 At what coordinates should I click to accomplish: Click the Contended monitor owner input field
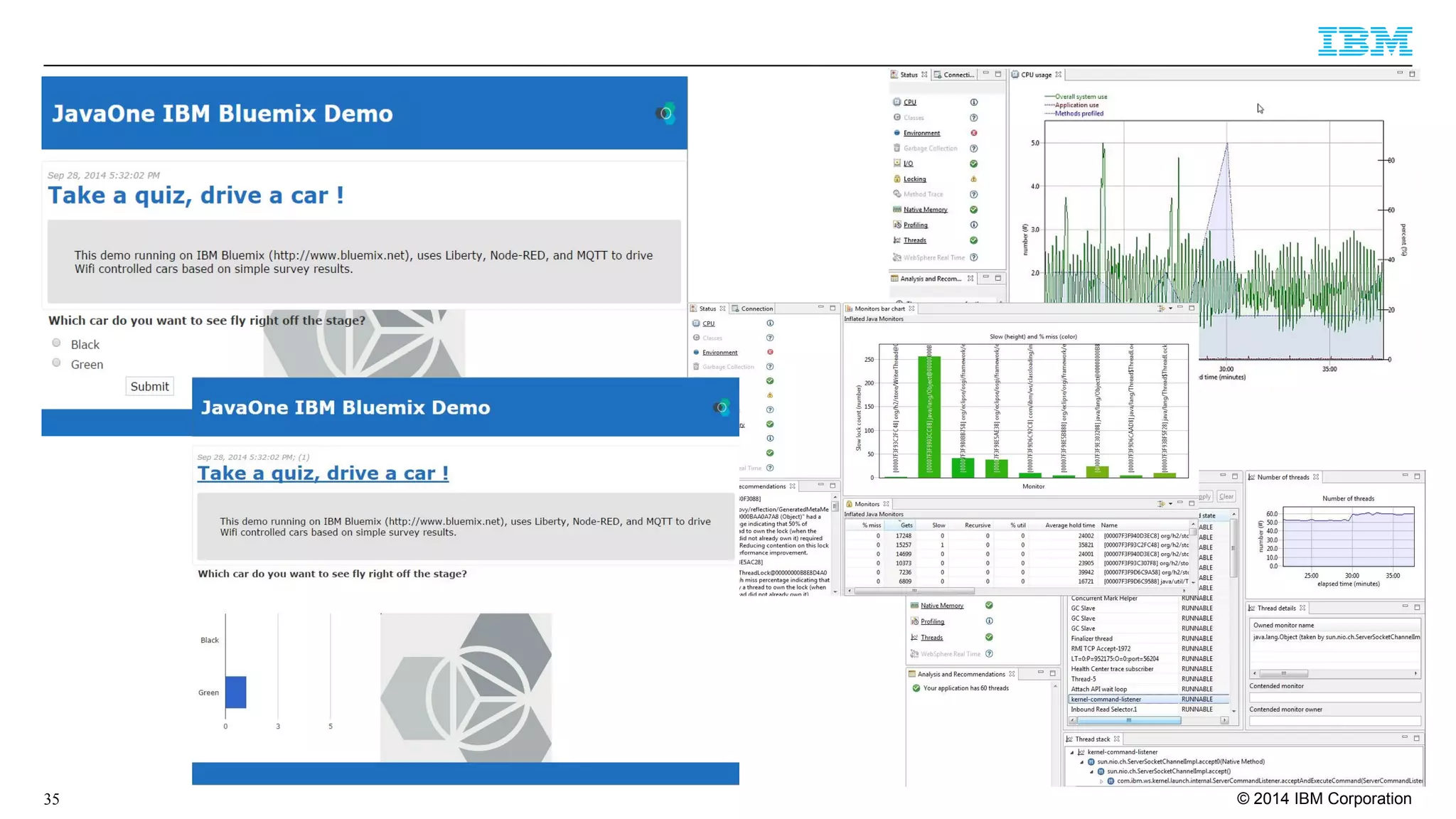1334,721
